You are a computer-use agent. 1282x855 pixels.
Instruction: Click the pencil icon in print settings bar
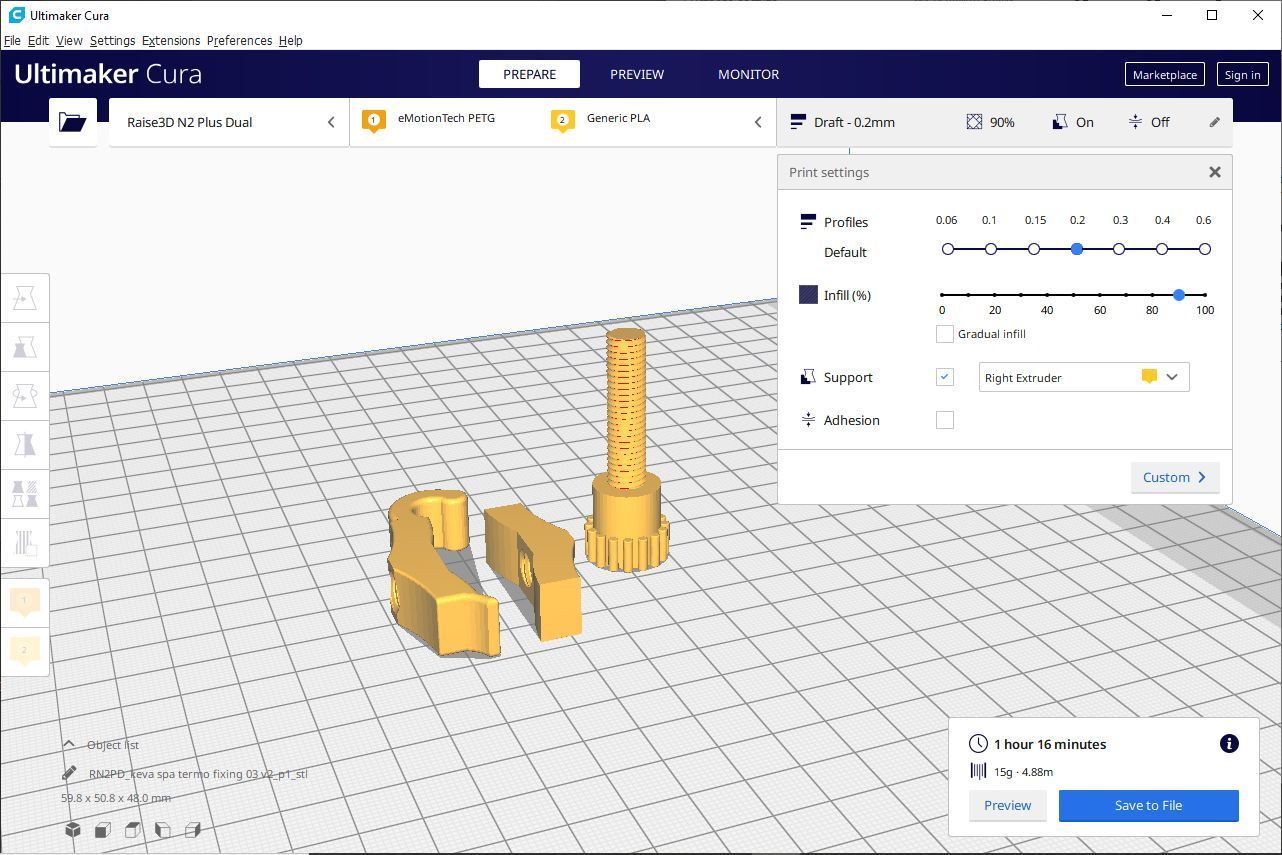click(x=1214, y=122)
